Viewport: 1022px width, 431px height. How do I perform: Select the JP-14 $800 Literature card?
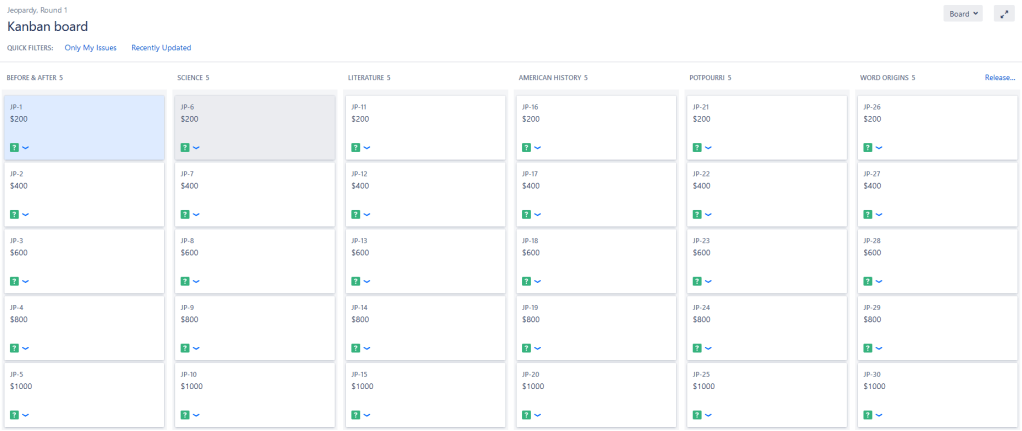425,326
